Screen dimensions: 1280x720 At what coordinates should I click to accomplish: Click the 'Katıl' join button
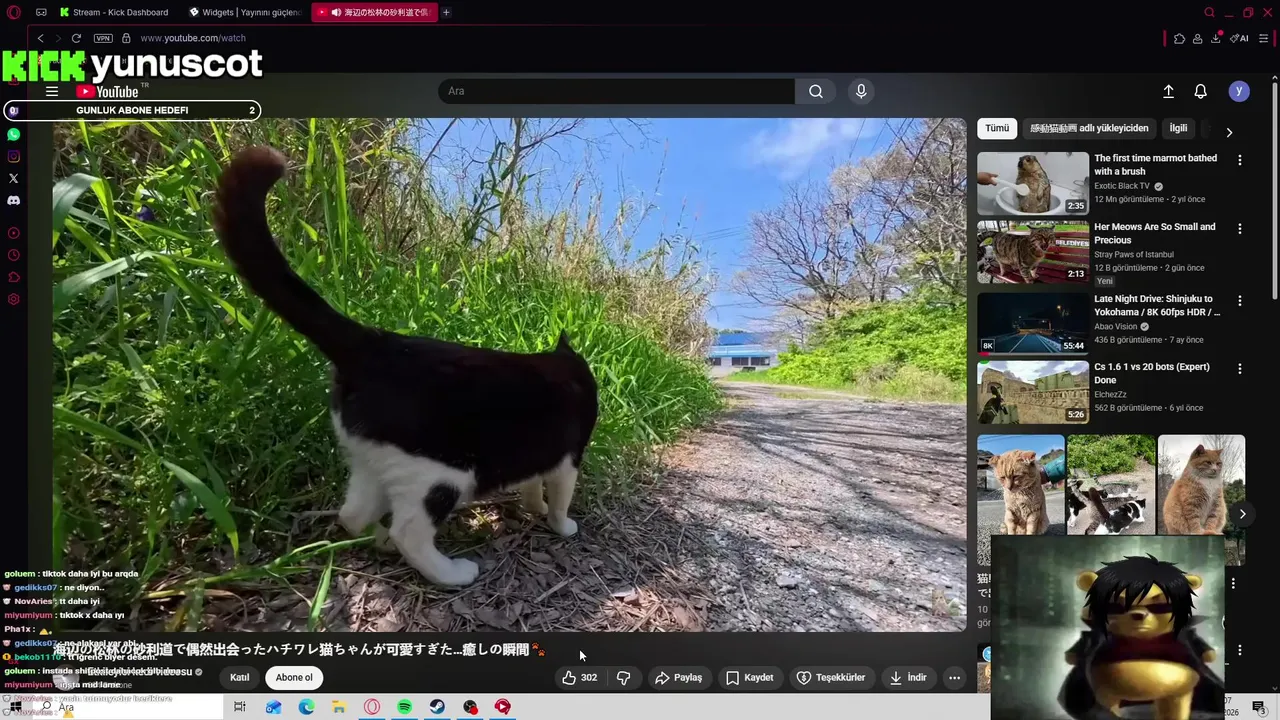240,677
